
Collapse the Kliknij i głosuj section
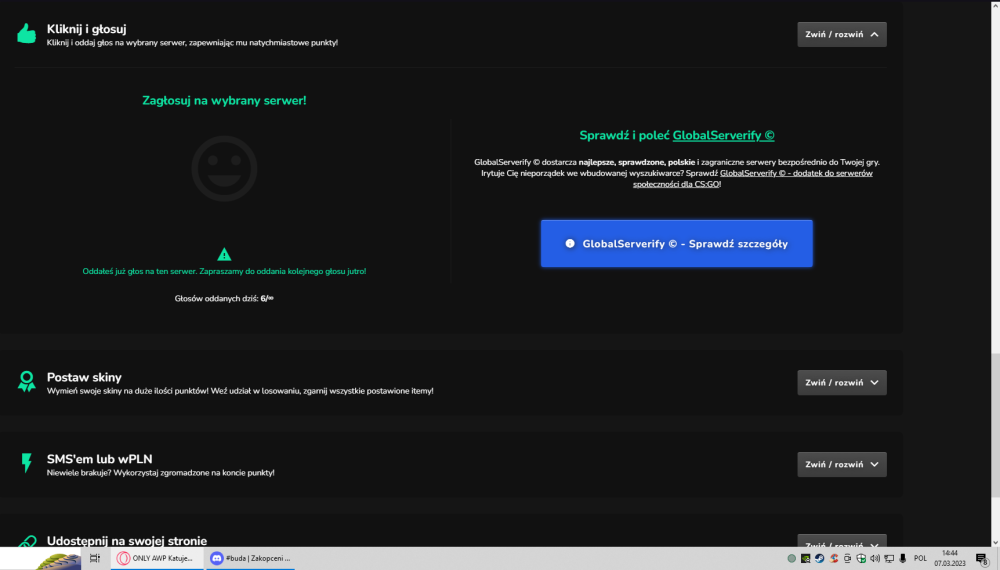[842, 34]
